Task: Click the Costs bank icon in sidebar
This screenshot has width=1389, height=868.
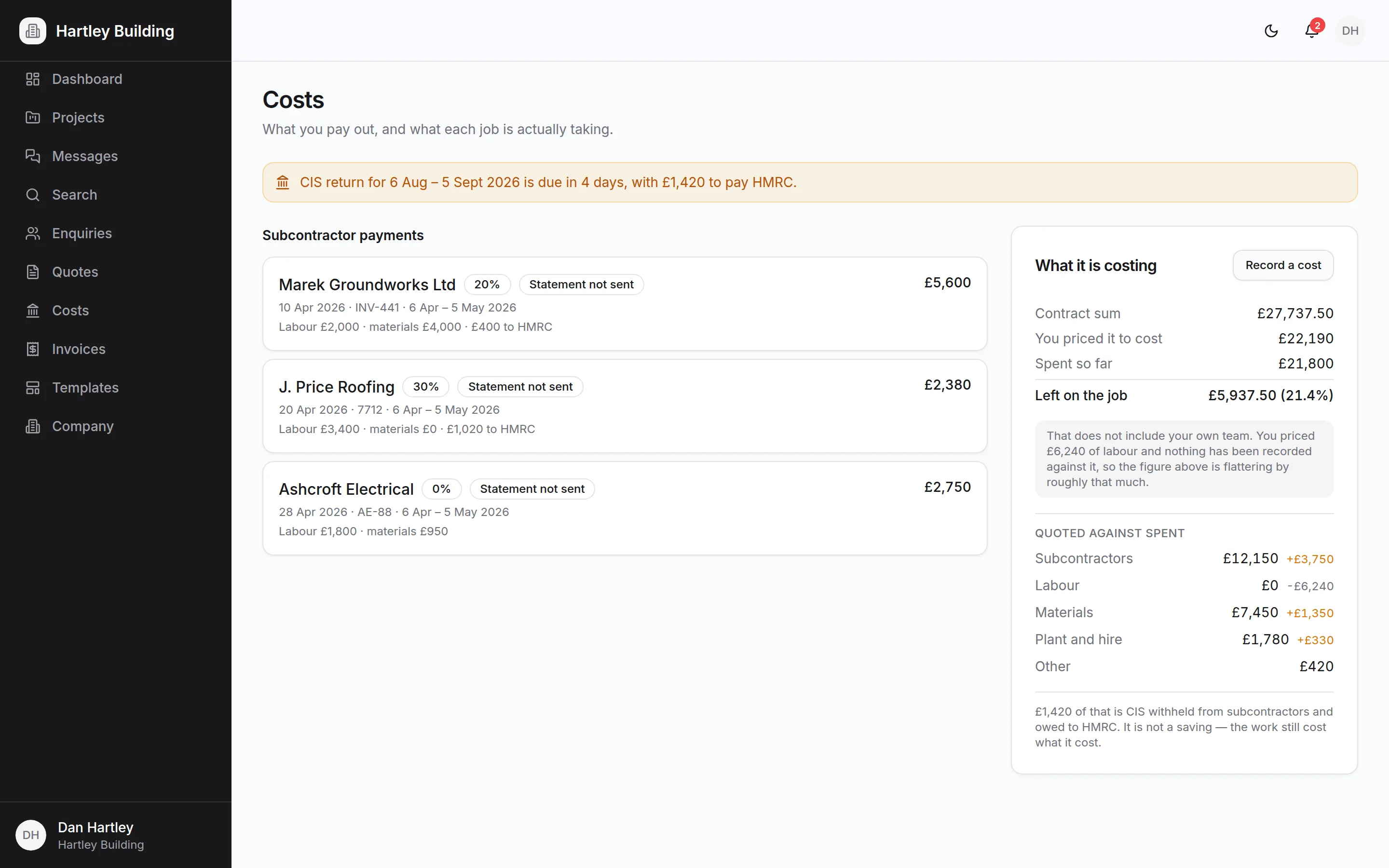Action: (33, 311)
